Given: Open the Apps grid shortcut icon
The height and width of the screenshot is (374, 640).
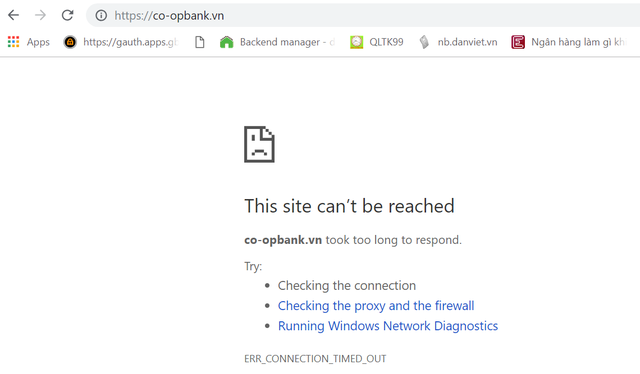Looking at the screenshot, I should (x=13, y=42).
